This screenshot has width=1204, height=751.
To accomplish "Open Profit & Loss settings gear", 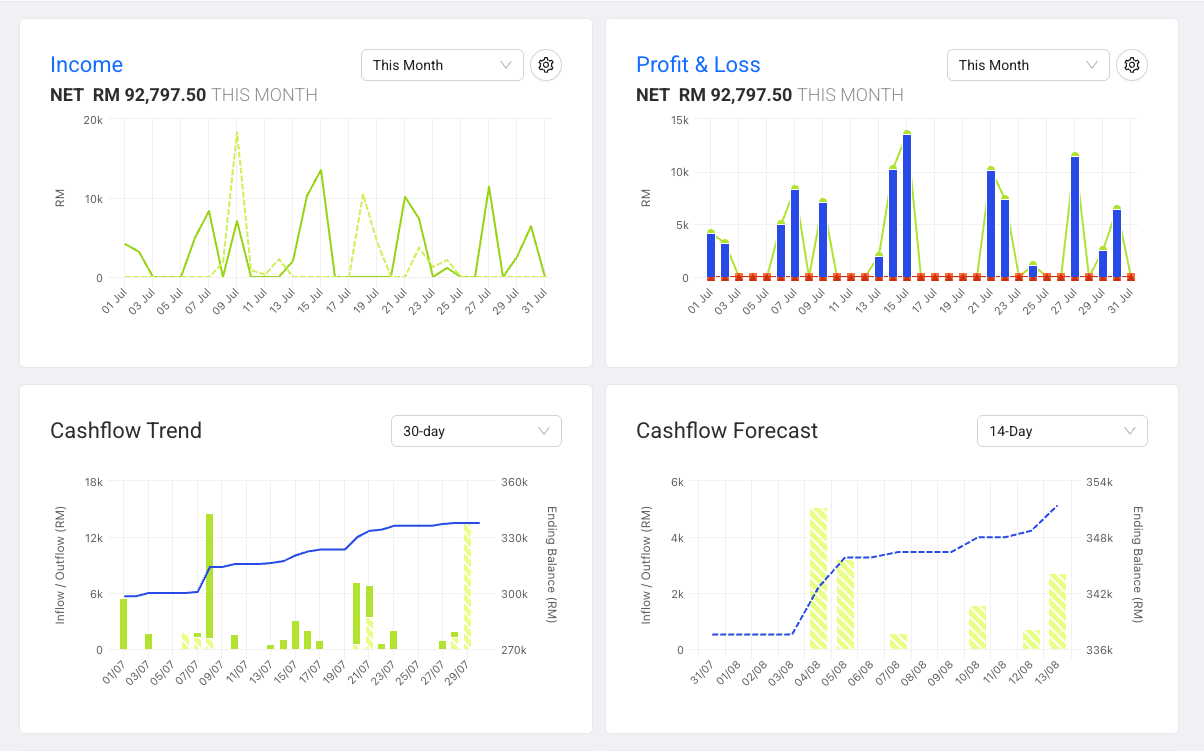I will coord(1132,65).
